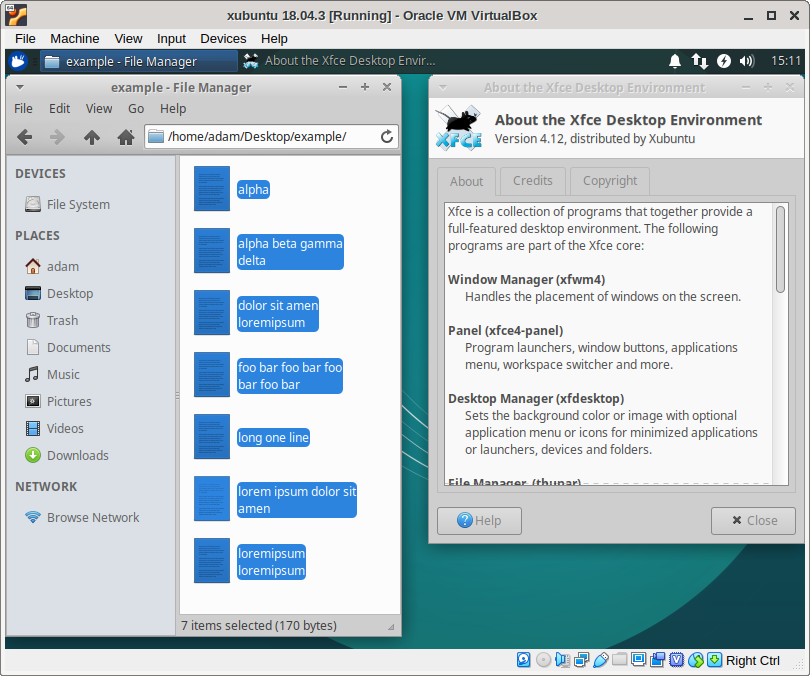The image size is (810, 676).
Task: Click the notification bell in the panel
Action: (x=676, y=61)
